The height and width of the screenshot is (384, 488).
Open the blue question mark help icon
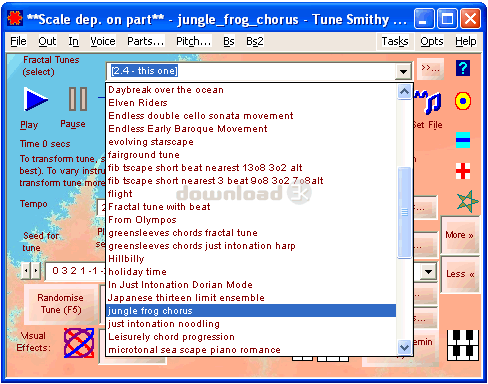tap(463, 68)
